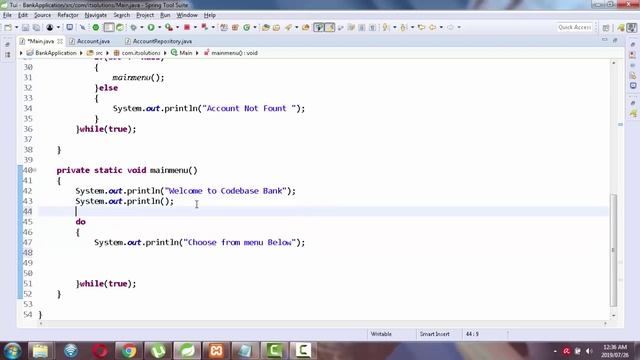Click the vertical scrollbar thumb in editor
640x360 pixels.
613,250
